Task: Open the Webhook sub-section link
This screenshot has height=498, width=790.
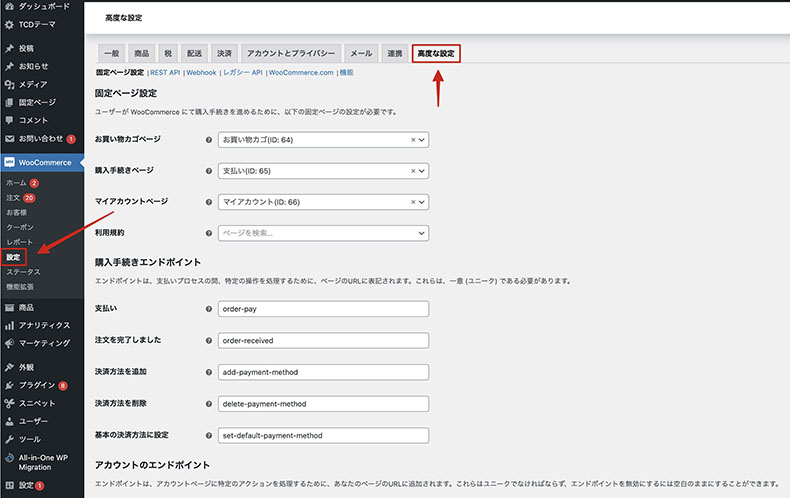Action: tap(201, 73)
